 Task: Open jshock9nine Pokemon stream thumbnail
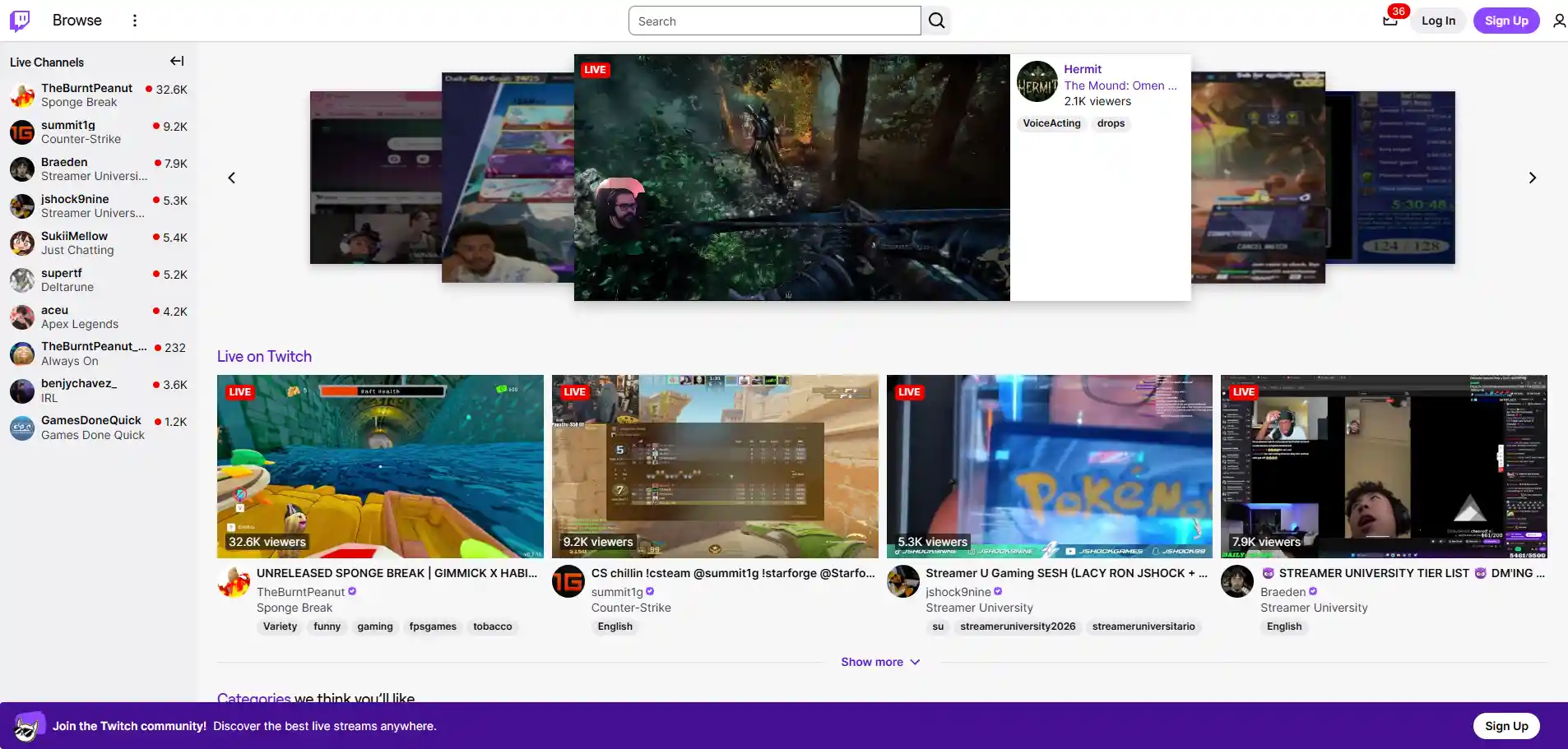pos(1049,466)
